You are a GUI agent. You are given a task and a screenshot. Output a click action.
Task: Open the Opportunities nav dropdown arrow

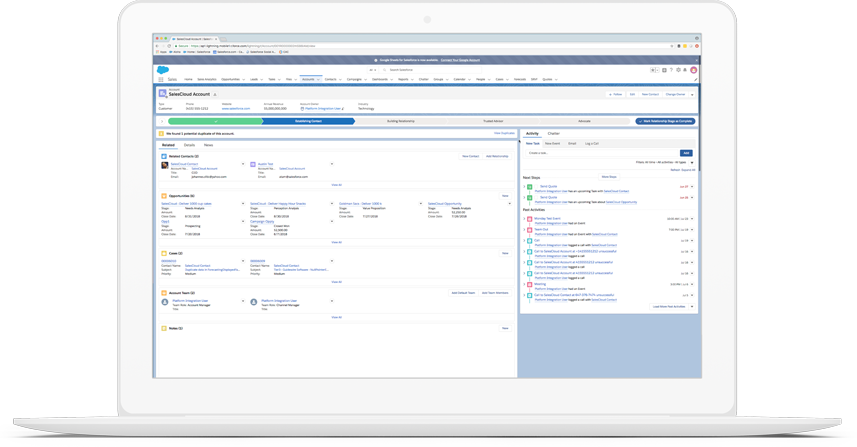point(244,79)
